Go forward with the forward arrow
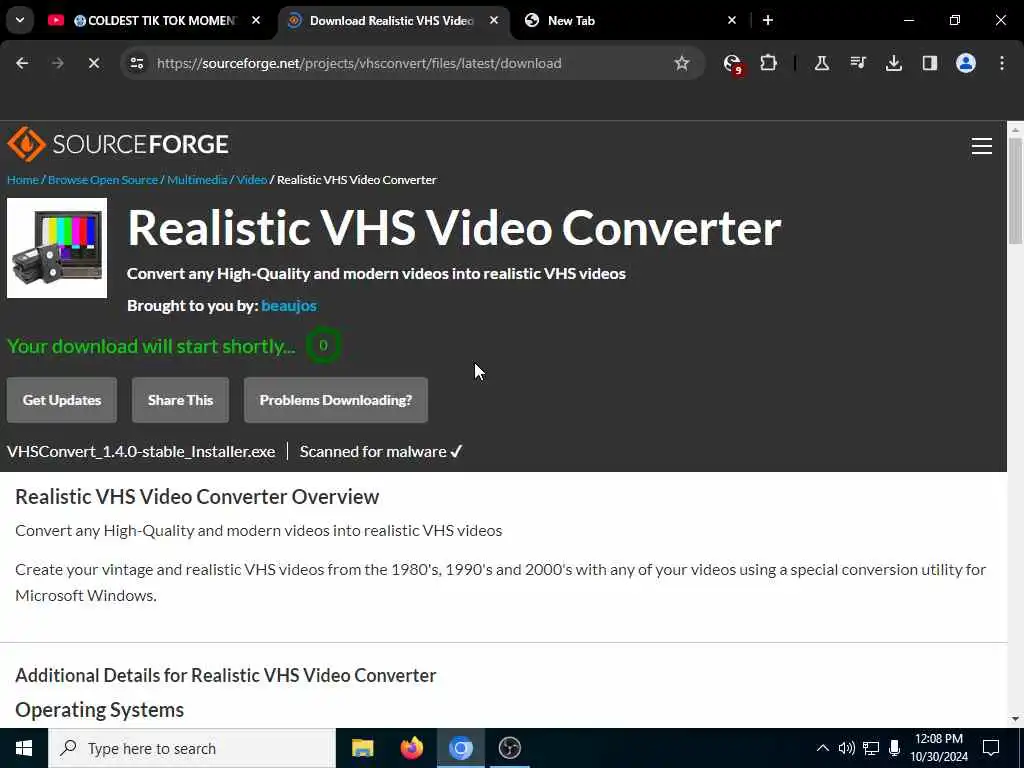This screenshot has width=1024, height=768. click(57, 63)
